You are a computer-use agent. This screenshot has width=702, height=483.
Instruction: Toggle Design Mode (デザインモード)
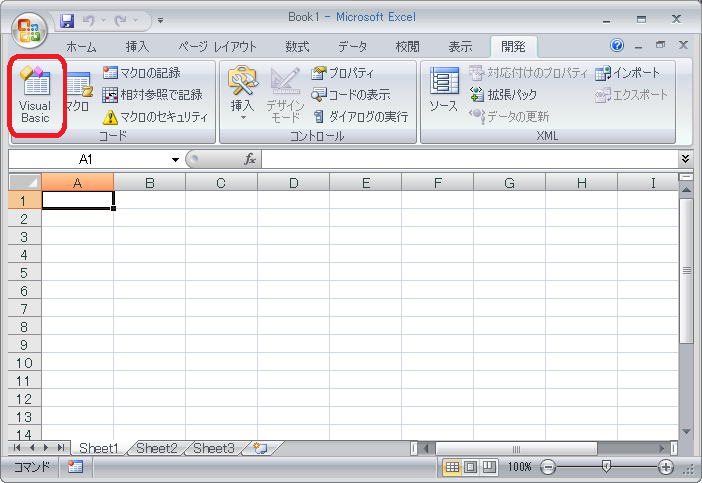[x=285, y=94]
